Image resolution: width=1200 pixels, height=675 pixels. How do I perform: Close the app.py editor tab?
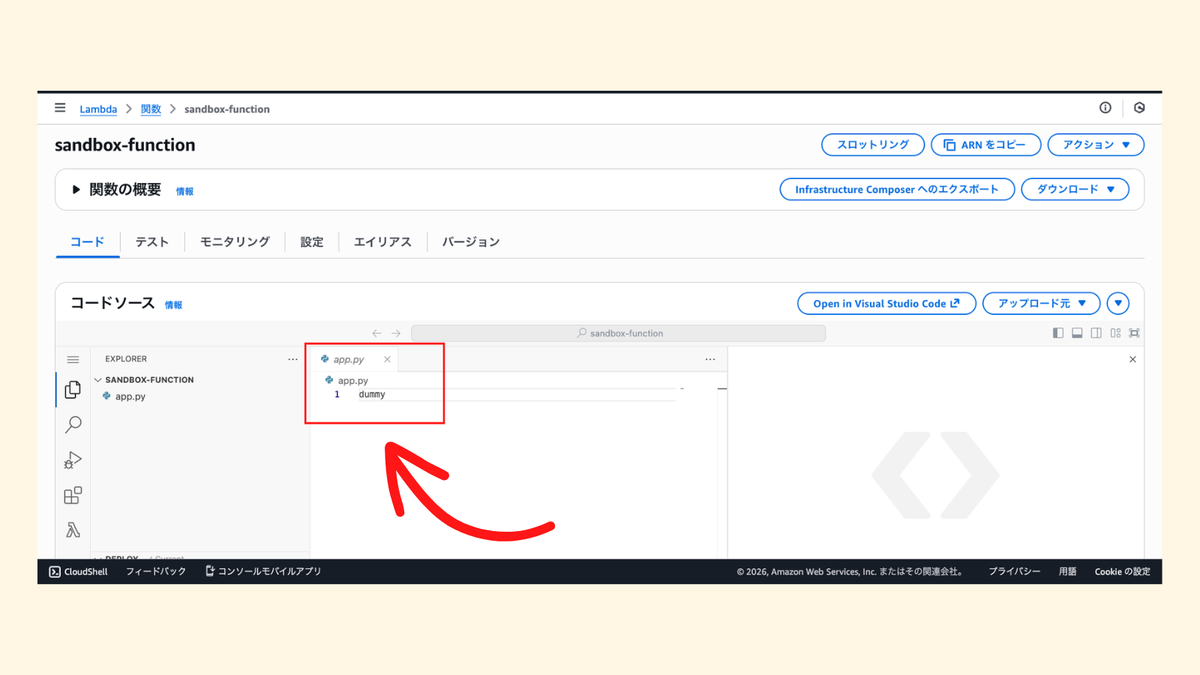[x=387, y=359]
